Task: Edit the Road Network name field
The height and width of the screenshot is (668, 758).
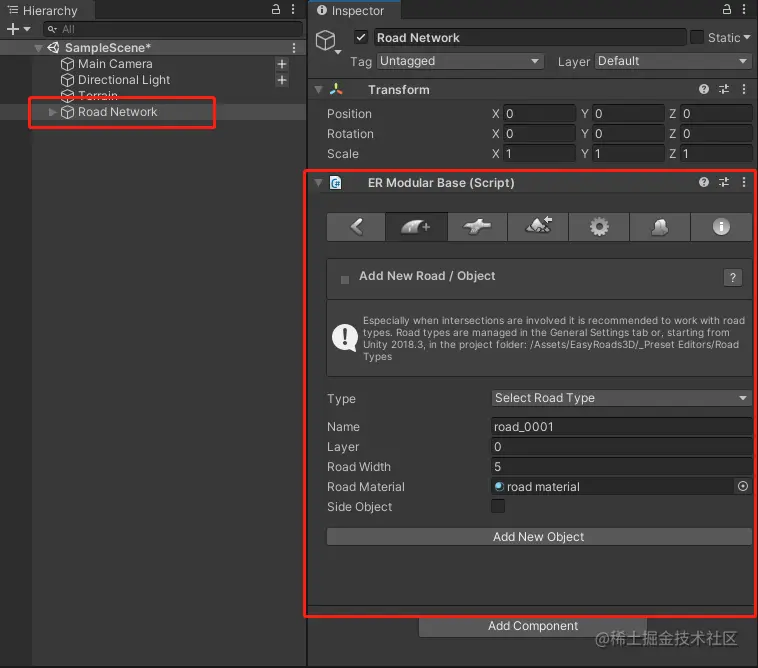Action: 529,38
